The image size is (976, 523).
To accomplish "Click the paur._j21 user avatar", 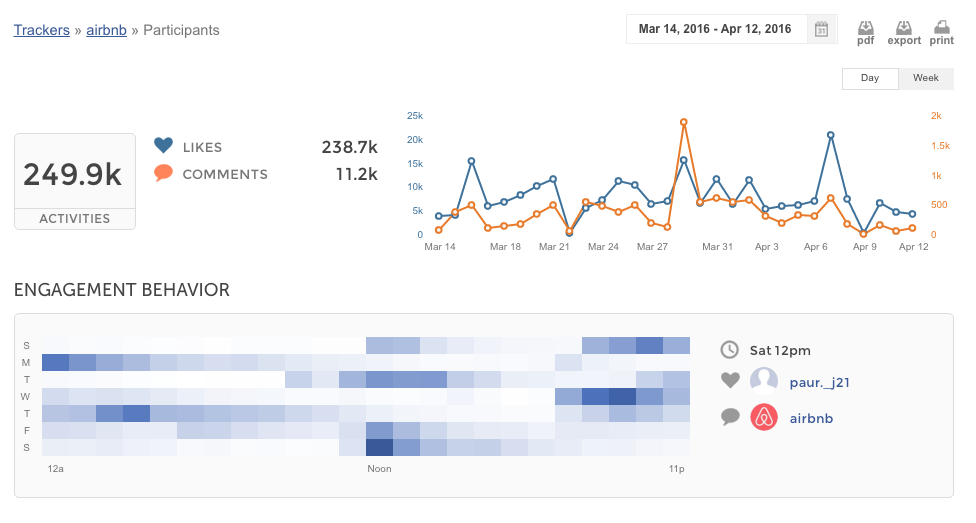I will [x=764, y=380].
